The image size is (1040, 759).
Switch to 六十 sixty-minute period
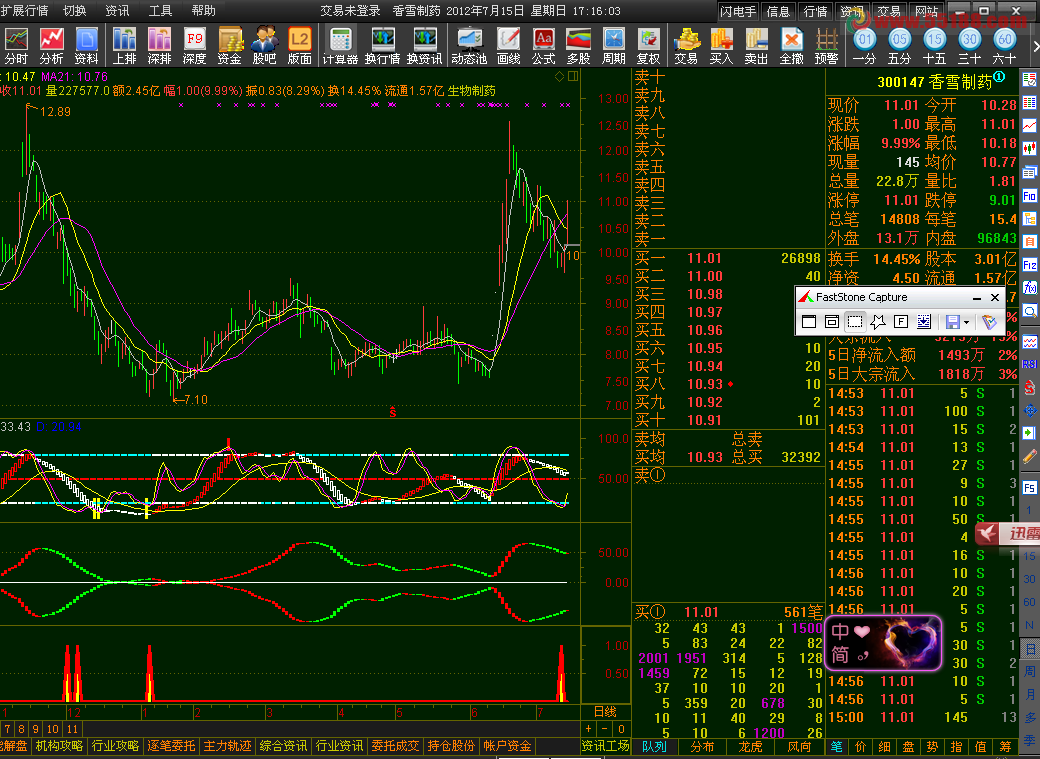click(x=1004, y=46)
